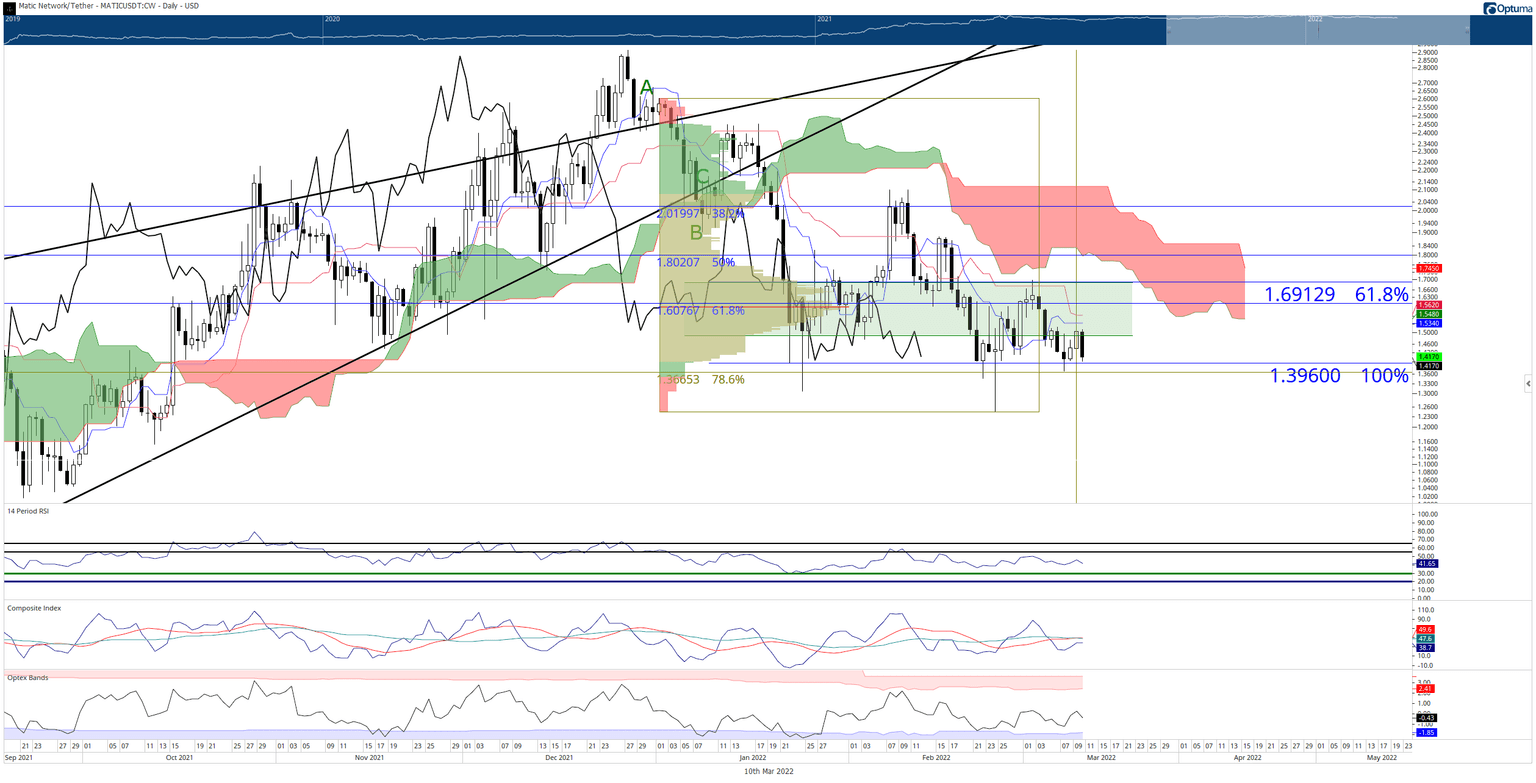This screenshot has height=783, width=1536.
Task: Click the Dec 2021 date axis label
Action: [559, 759]
